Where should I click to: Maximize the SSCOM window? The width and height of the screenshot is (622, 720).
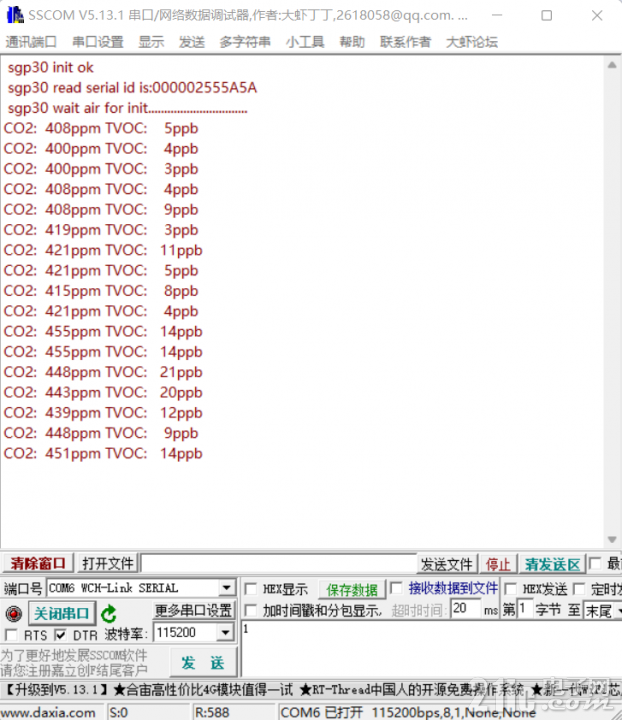tap(546, 16)
